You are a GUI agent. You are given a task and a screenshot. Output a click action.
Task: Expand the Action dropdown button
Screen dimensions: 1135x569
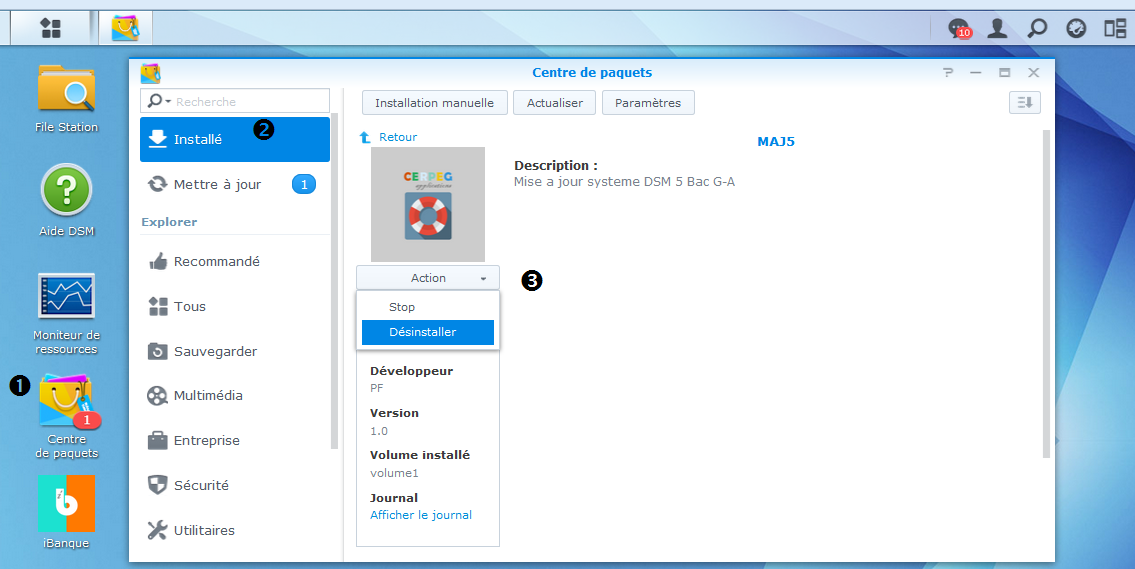(428, 278)
